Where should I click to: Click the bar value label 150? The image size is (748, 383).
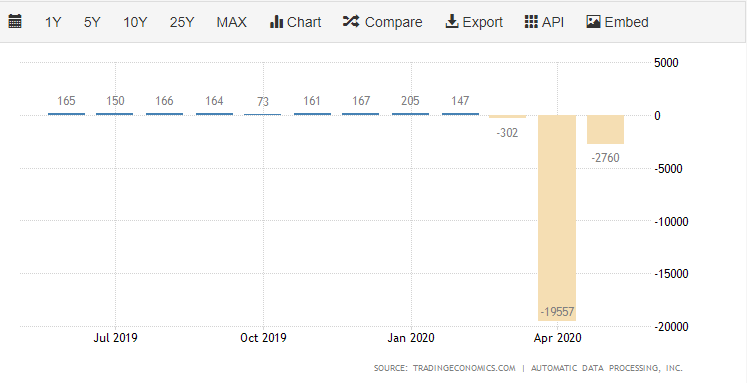point(115,101)
